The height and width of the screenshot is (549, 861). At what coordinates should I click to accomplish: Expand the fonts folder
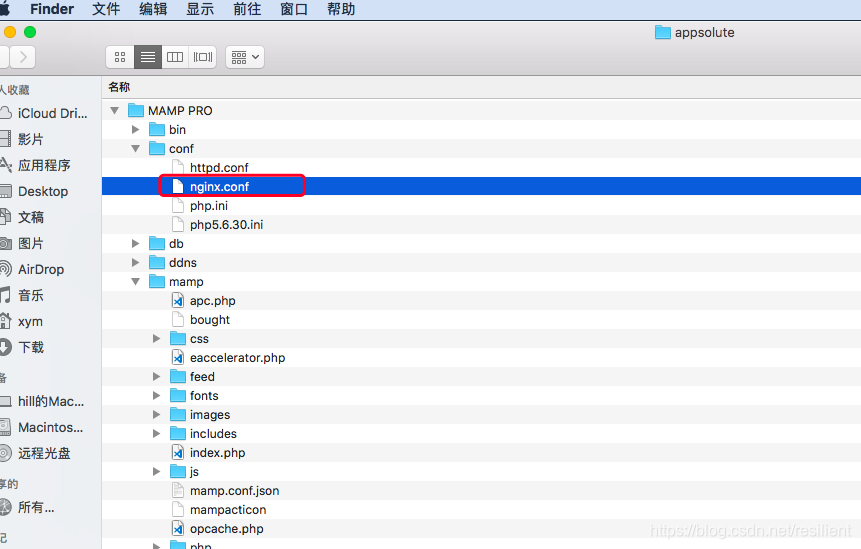click(x=156, y=396)
